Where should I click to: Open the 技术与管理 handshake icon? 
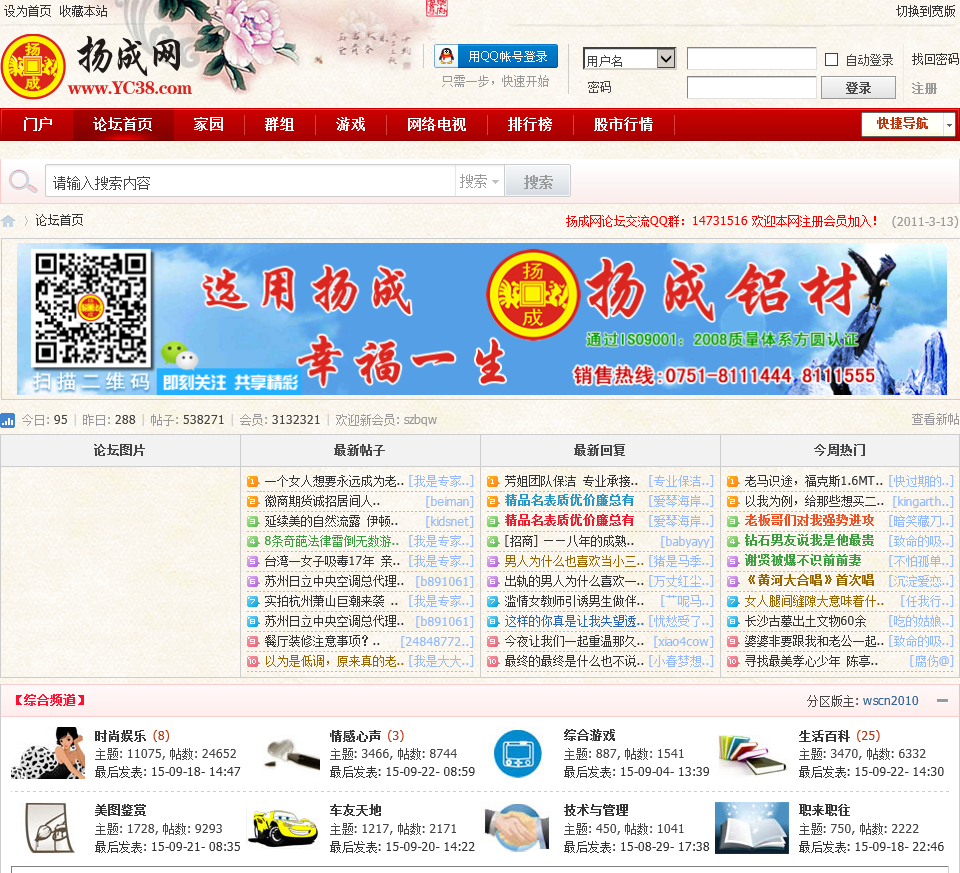[x=517, y=828]
